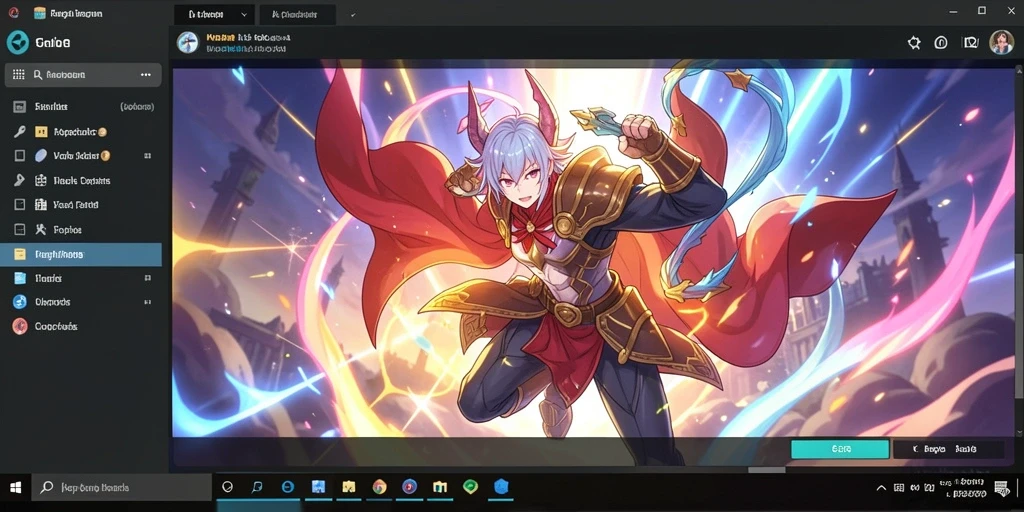This screenshot has height=512, width=1024.
Task: Click the three-dots menu in sidebar search bar
Action: [x=146, y=74]
